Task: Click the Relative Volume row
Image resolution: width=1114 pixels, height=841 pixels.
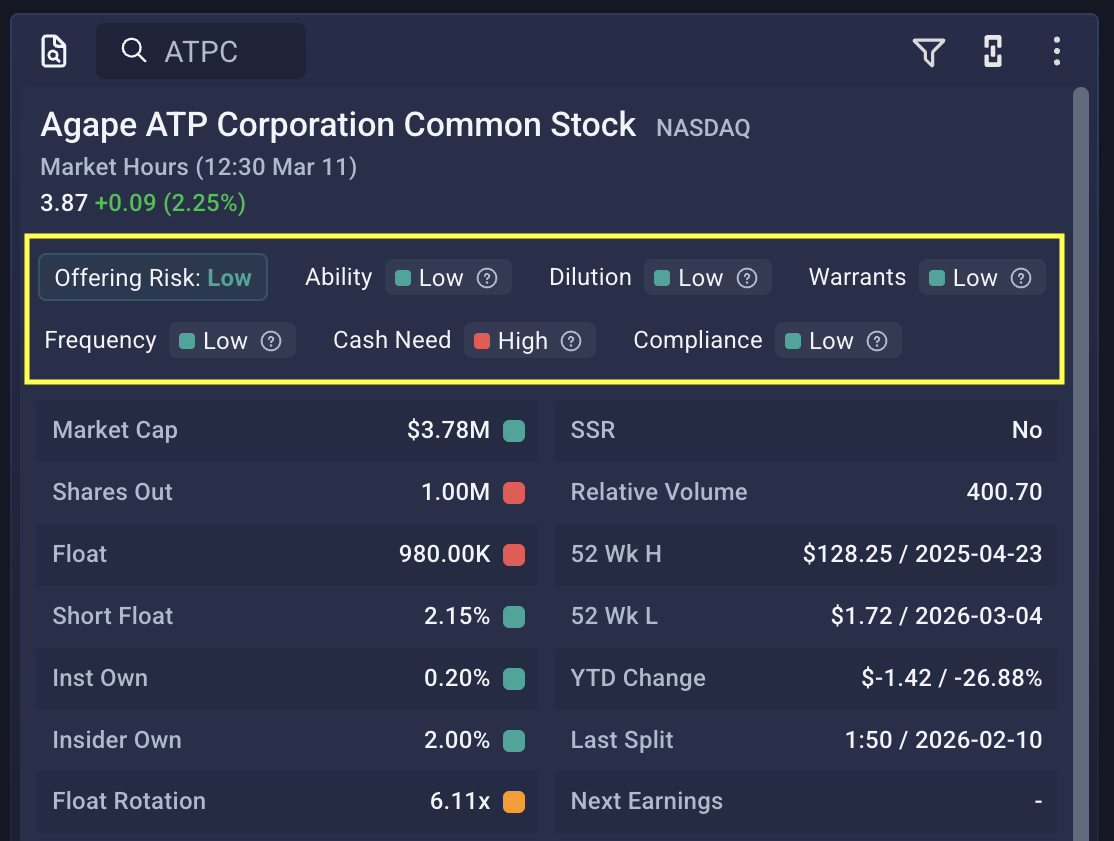Action: point(806,492)
